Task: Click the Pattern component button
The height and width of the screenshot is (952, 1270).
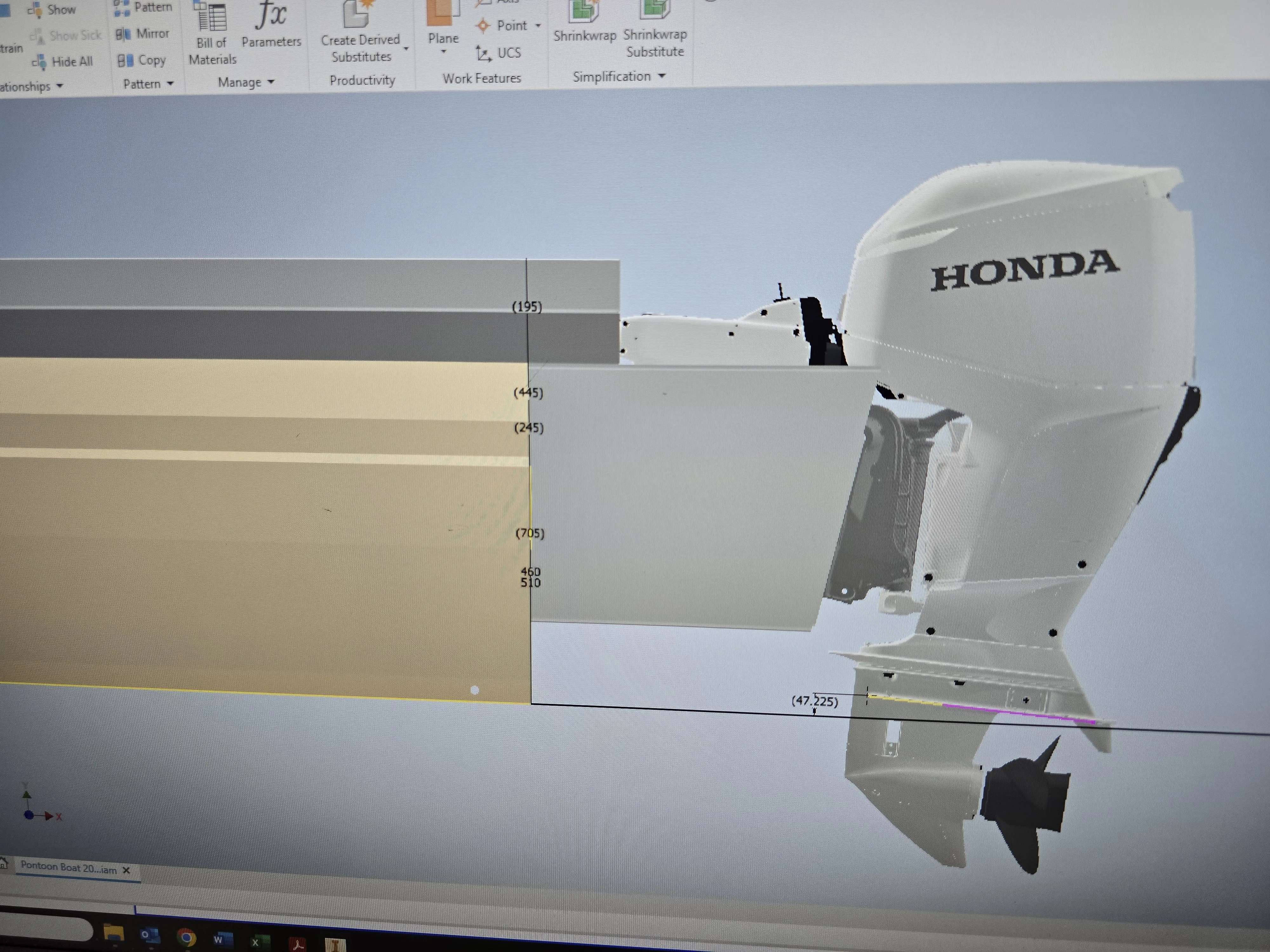Action: click(143, 8)
